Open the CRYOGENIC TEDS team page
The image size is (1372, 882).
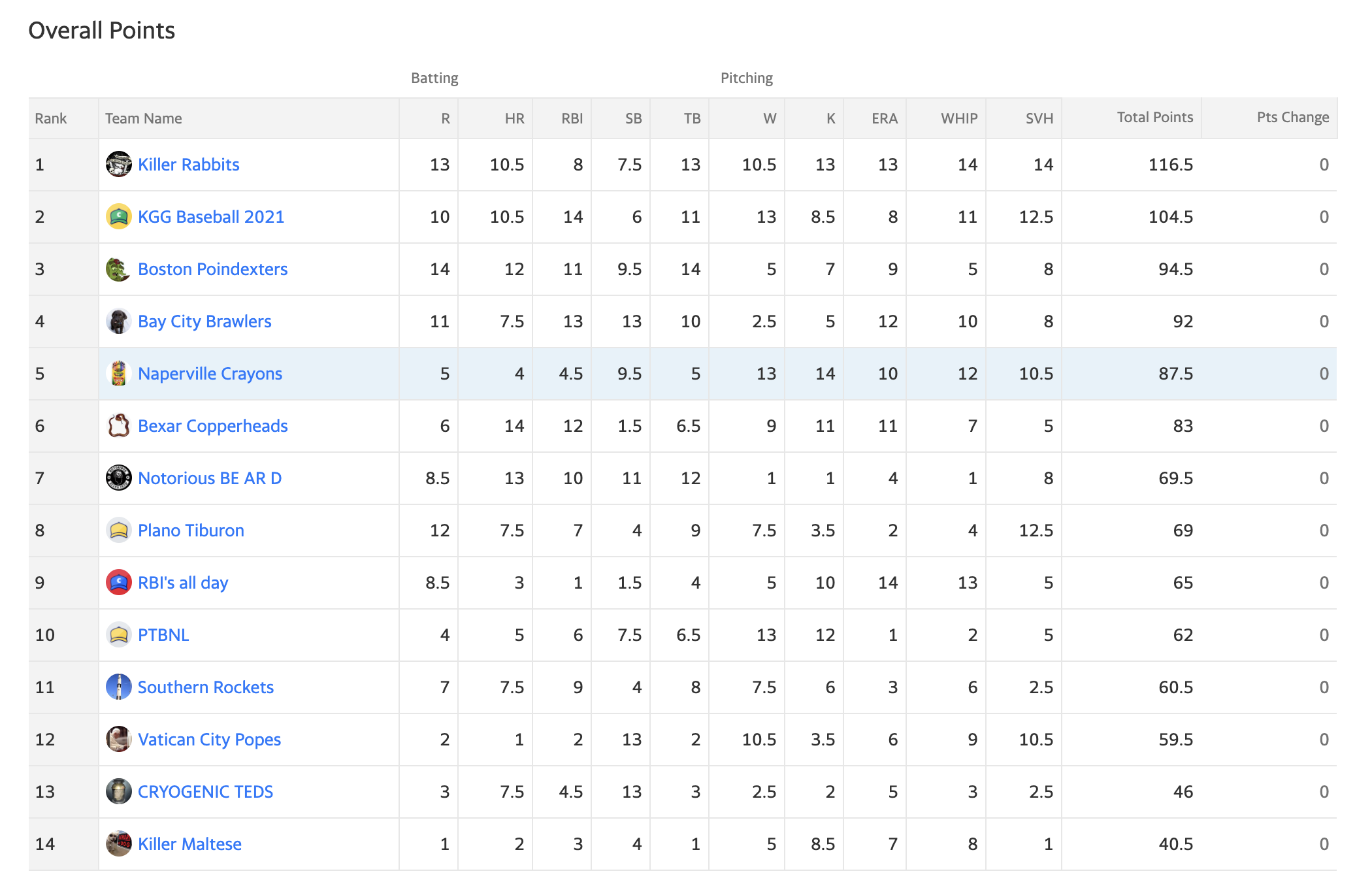click(x=205, y=792)
